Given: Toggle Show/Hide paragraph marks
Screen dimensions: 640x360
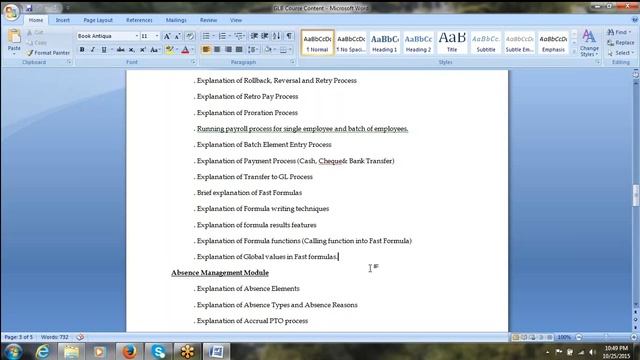Looking at the screenshot, I should pyautogui.click(x=289, y=36).
